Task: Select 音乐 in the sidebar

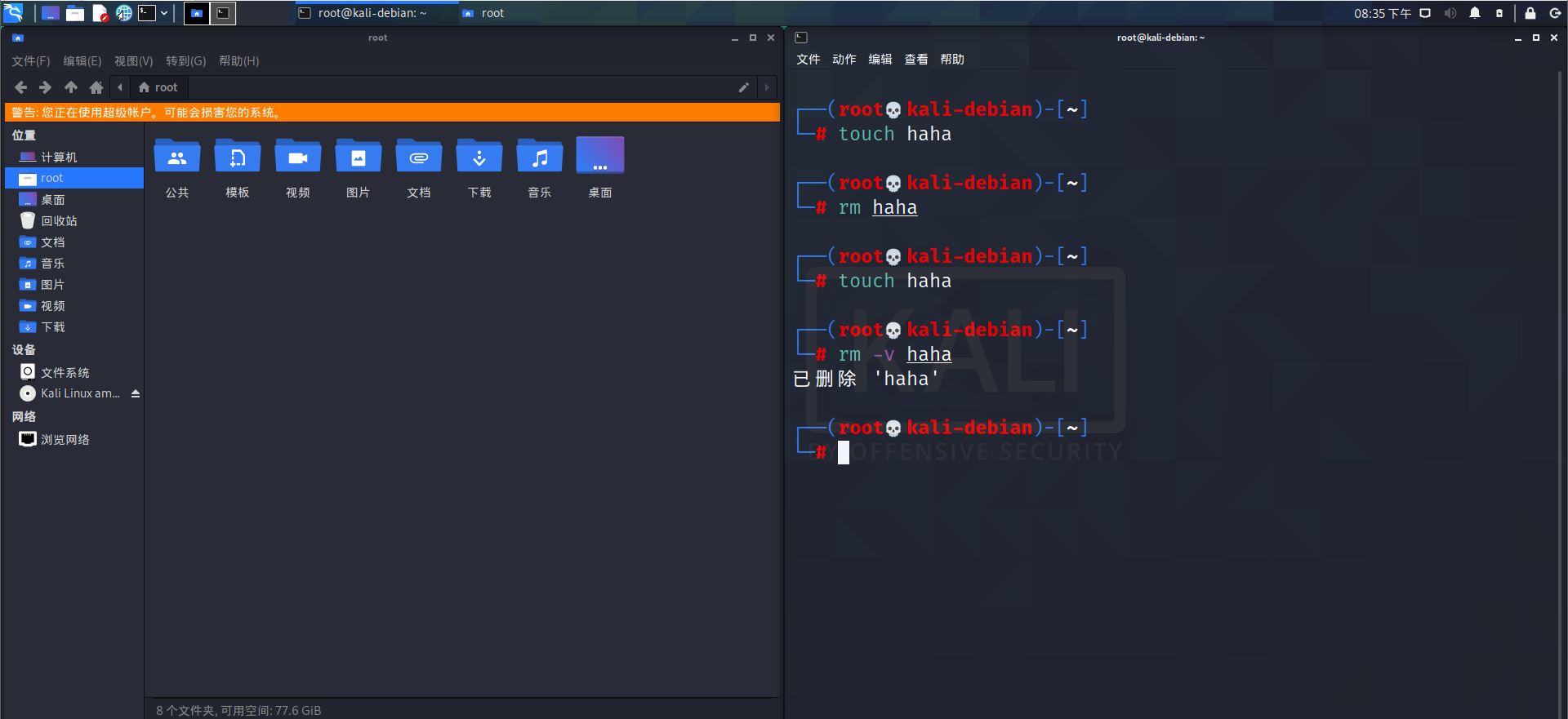Action: pyautogui.click(x=74, y=263)
